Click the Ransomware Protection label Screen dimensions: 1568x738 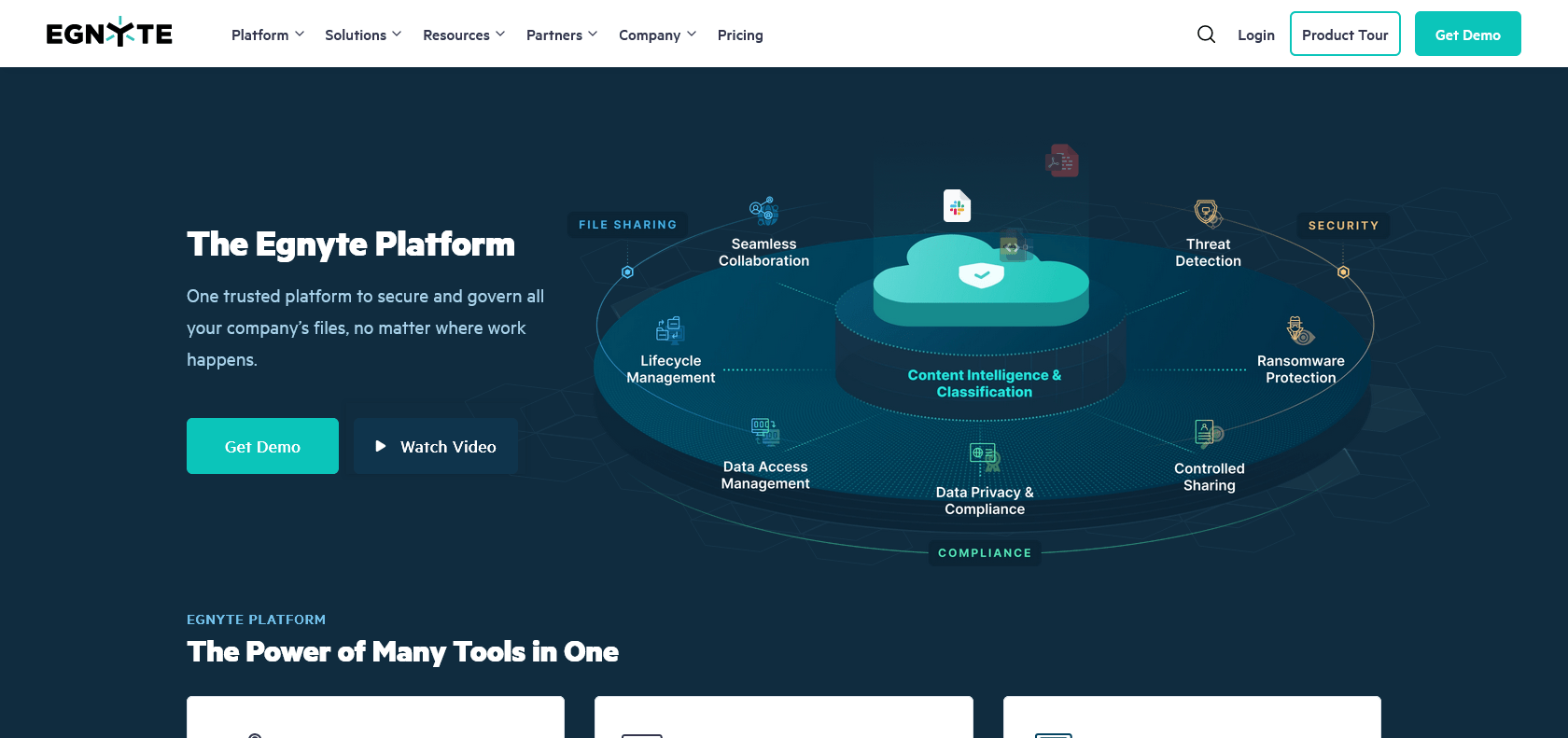click(x=1300, y=369)
